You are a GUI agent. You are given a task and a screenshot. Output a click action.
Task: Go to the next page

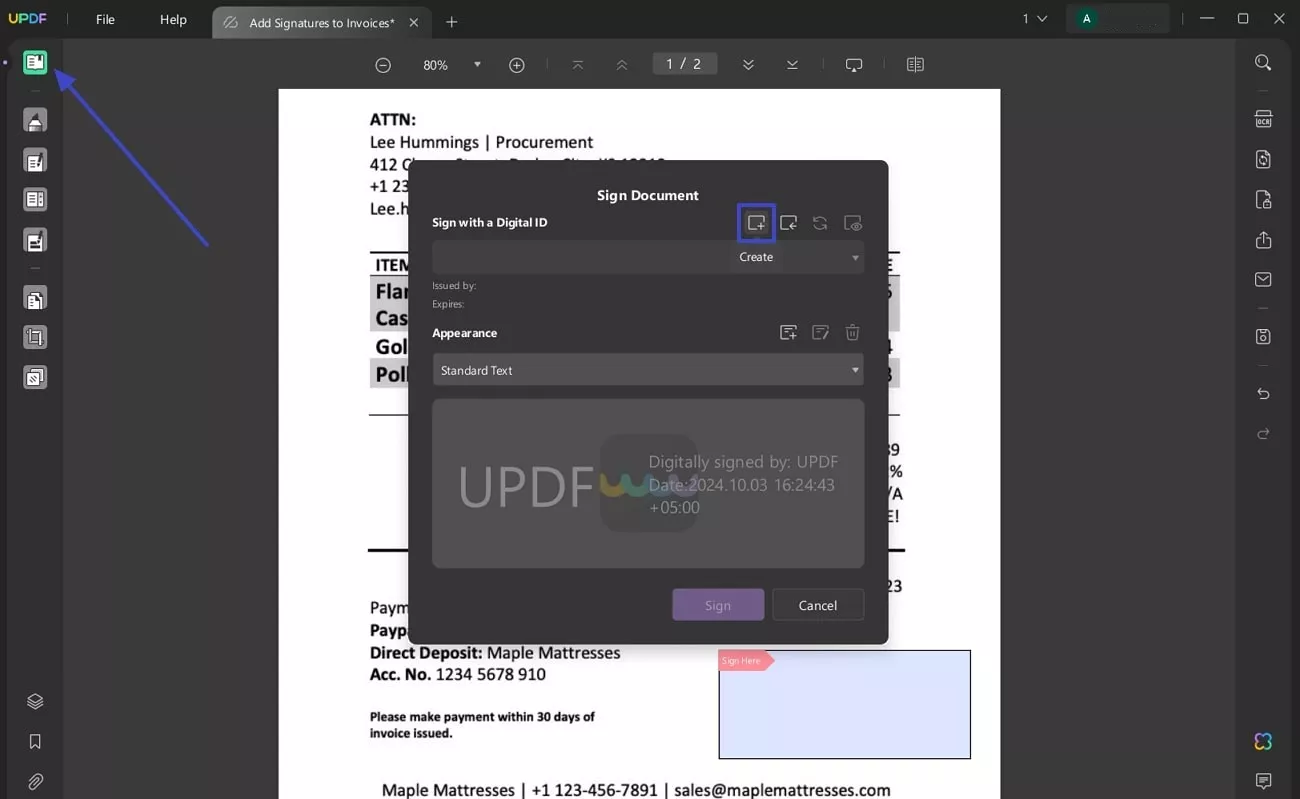(x=748, y=65)
